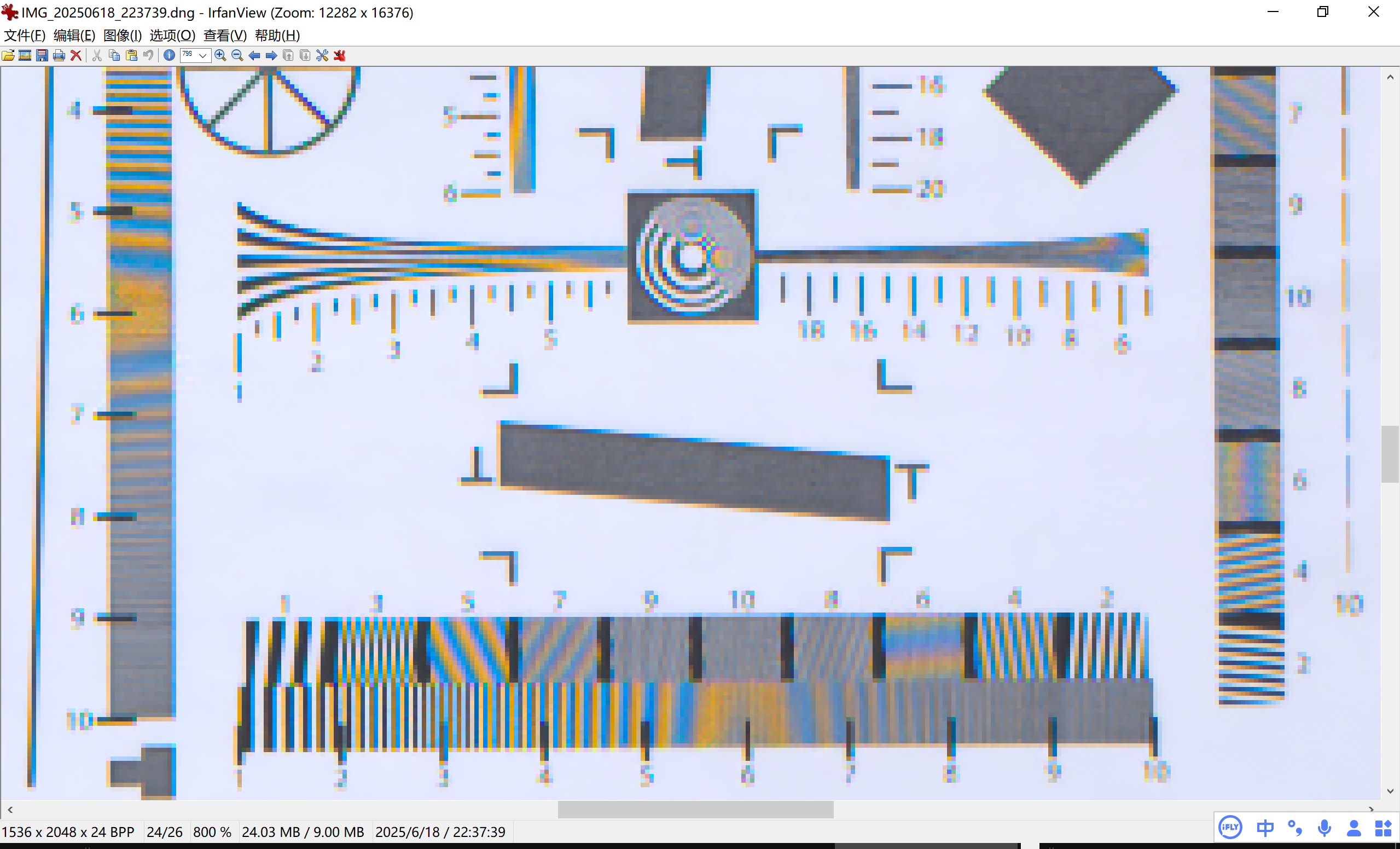Open the slideshow filmstrip icon
The width and height of the screenshot is (1400, 849).
click(25, 55)
